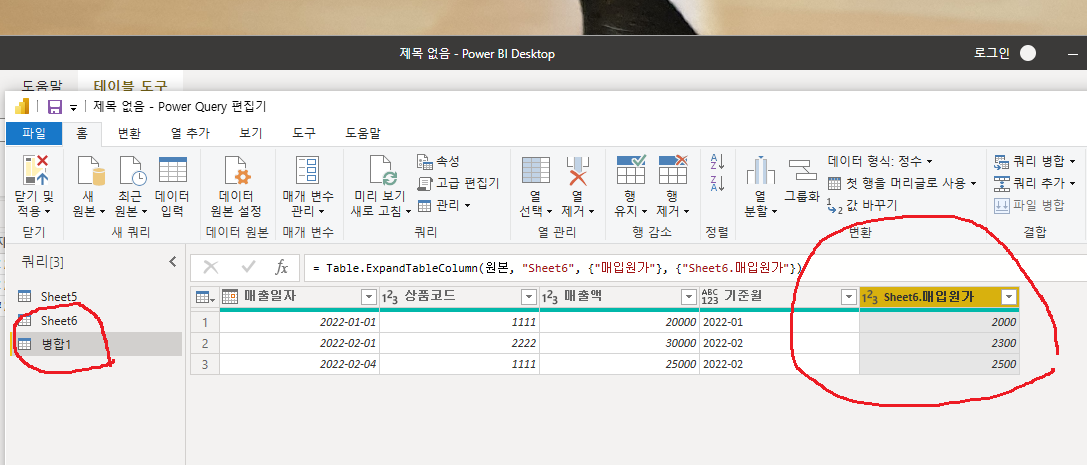Screen dimensions: 1087x465
Task: Open the Data Type: 정수 dropdown
Action: point(880,161)
